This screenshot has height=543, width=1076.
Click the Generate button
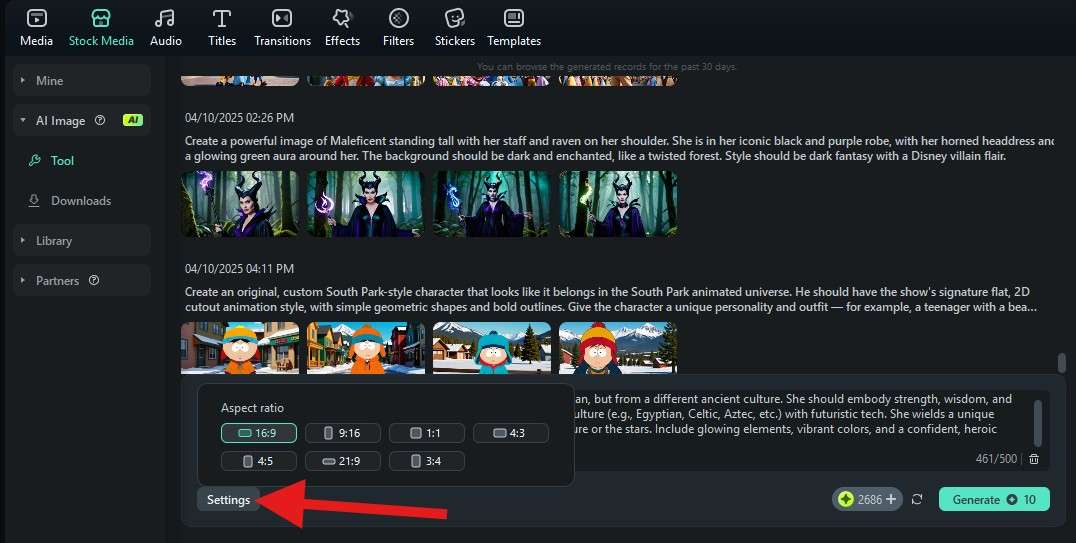[994, 500]
